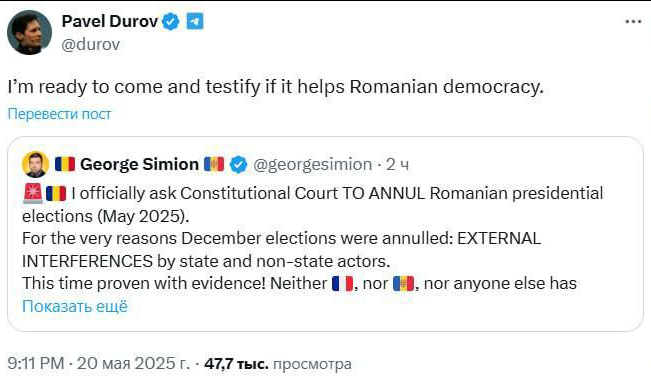Click the Telegram affiliation icon

[195, 21]
